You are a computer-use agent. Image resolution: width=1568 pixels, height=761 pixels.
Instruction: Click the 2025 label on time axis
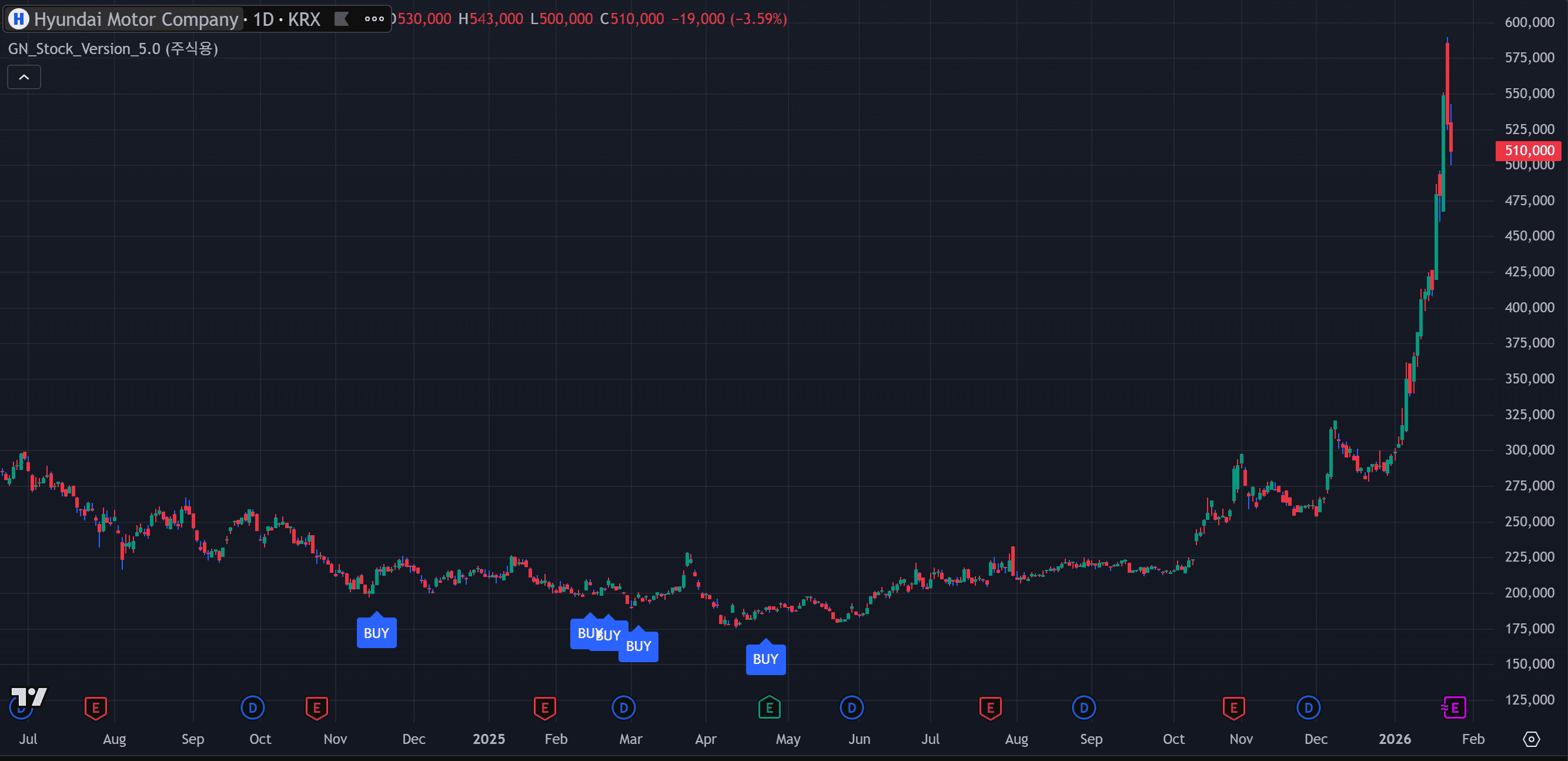click(489, 739)
